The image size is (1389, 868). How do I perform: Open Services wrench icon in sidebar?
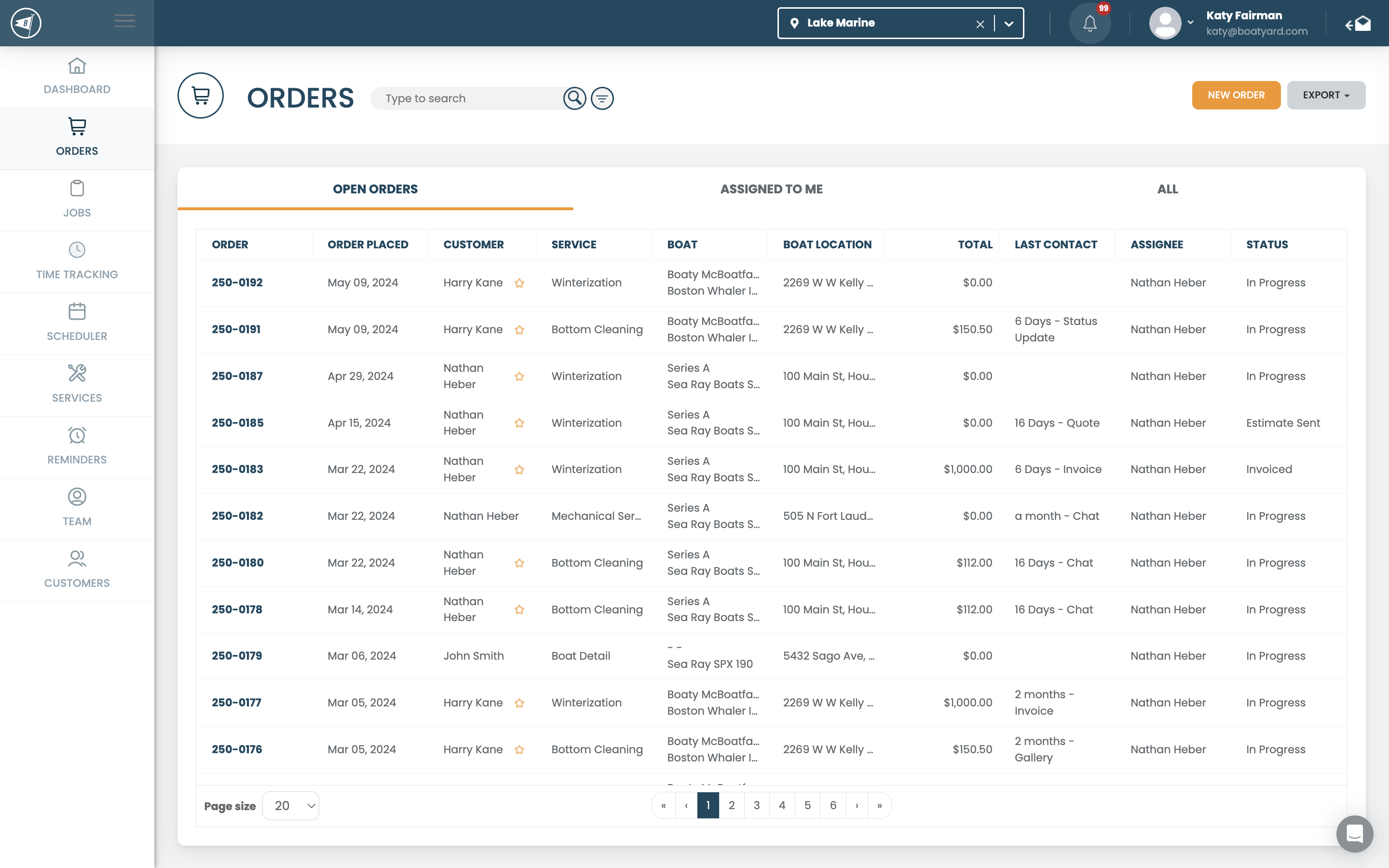click(77, 374)
